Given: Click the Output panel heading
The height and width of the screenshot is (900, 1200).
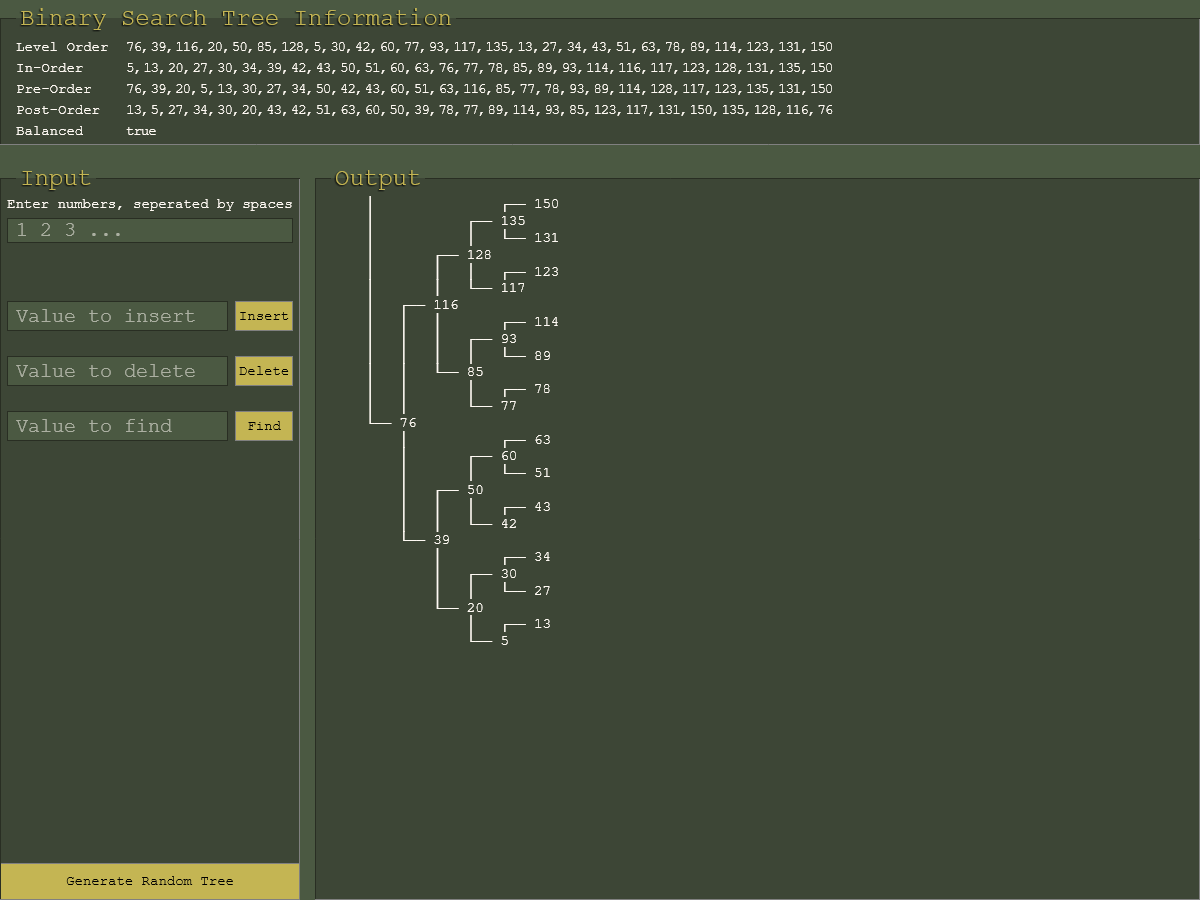Looking at the screenshot, I should click(x=377, y=178).
